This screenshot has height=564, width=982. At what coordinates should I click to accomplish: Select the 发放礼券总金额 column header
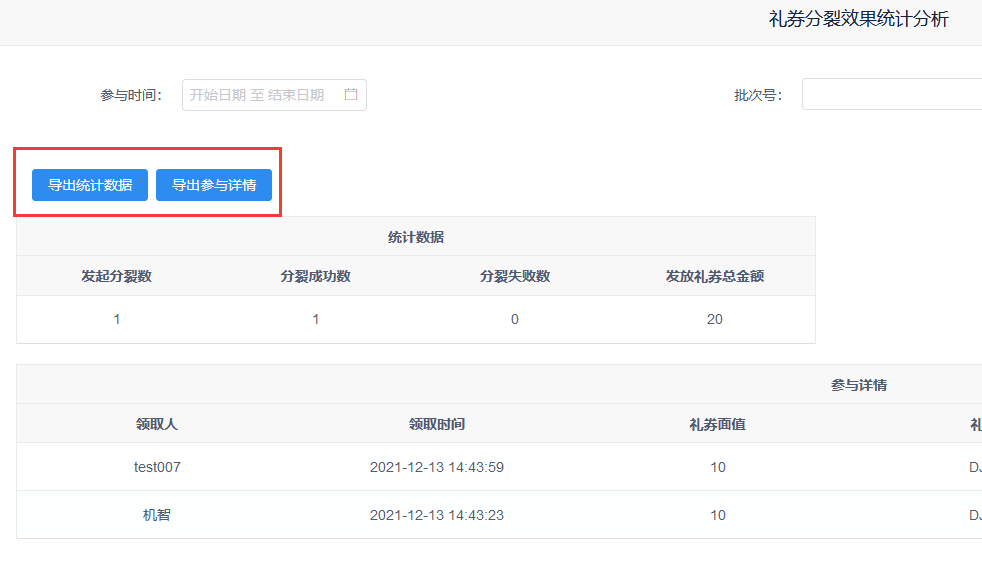(x=715, y=276)
